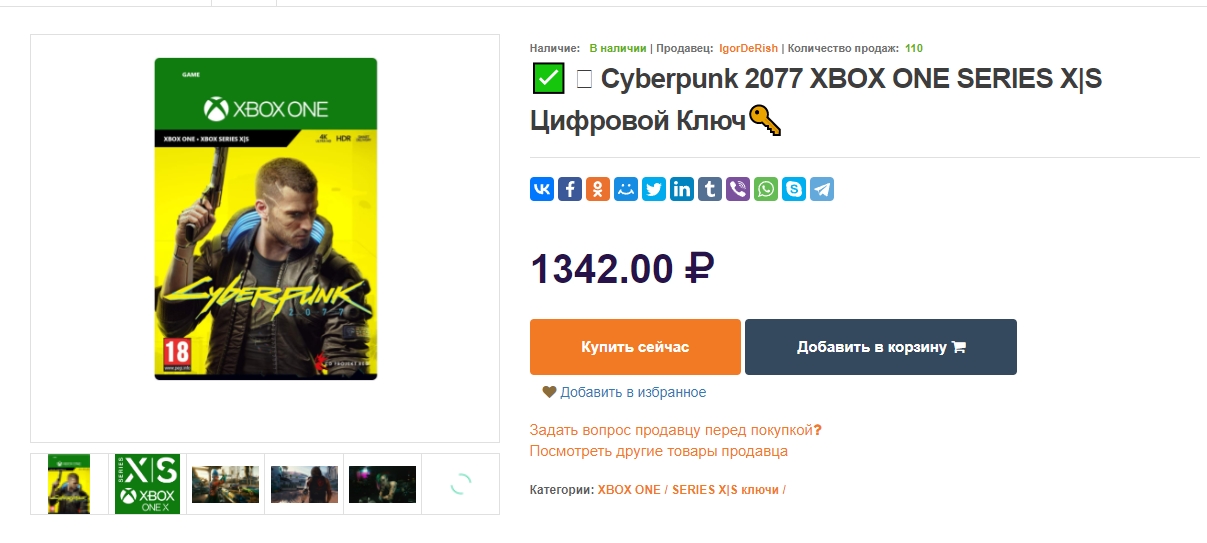Select the first Cyberpunk cover thumbnail

tap(69, 484)
